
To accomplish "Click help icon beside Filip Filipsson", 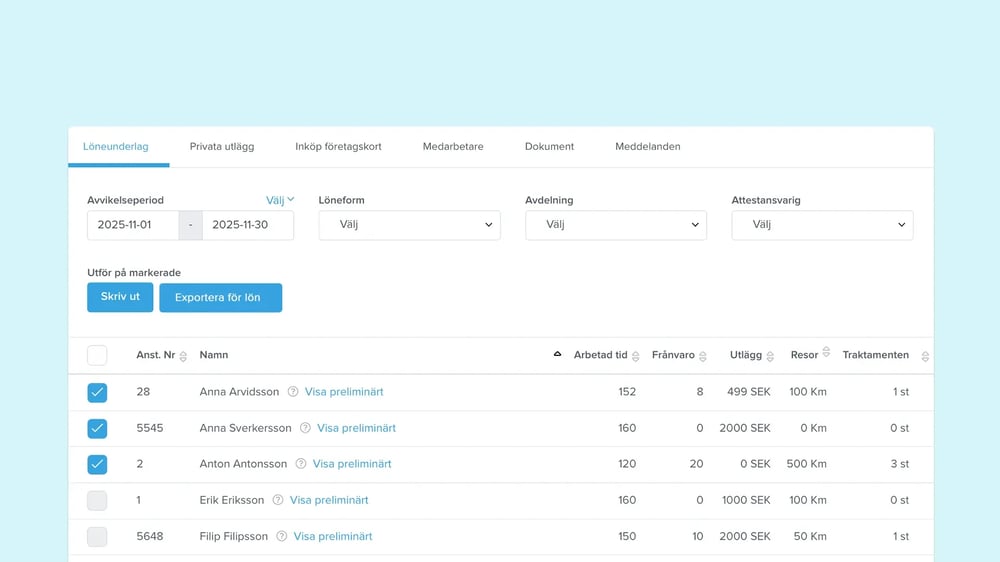I will click(282, 536).
